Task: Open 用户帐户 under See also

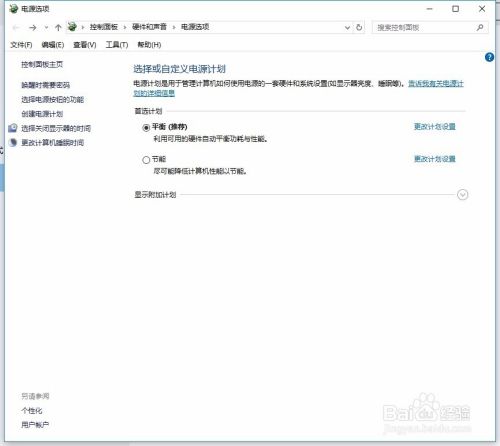Action: 35,425
